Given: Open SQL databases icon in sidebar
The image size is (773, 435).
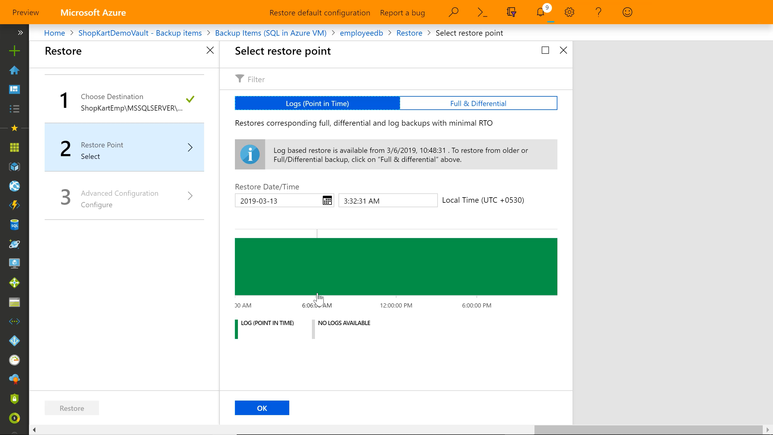Looking at the screenshot, I should [x=14, y=225].
